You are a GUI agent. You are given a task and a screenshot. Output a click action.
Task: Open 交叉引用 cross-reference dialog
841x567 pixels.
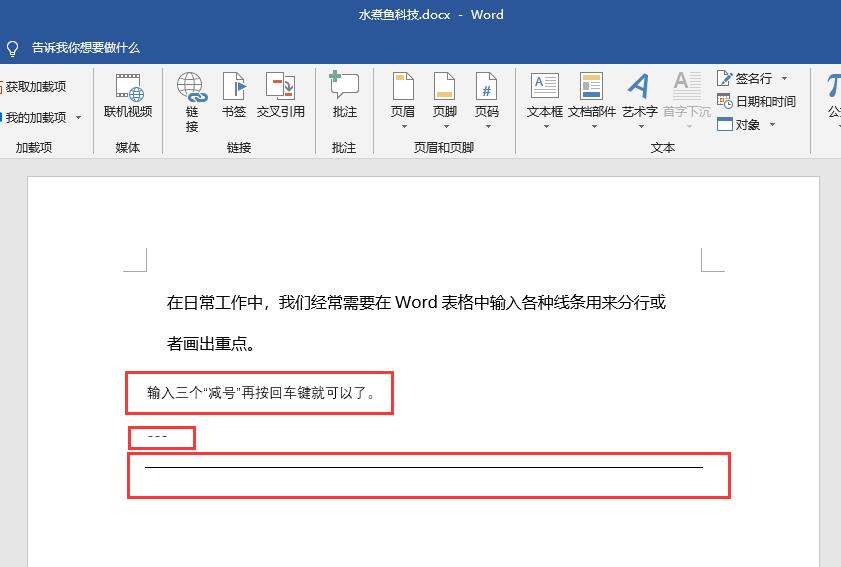[281, 96]
